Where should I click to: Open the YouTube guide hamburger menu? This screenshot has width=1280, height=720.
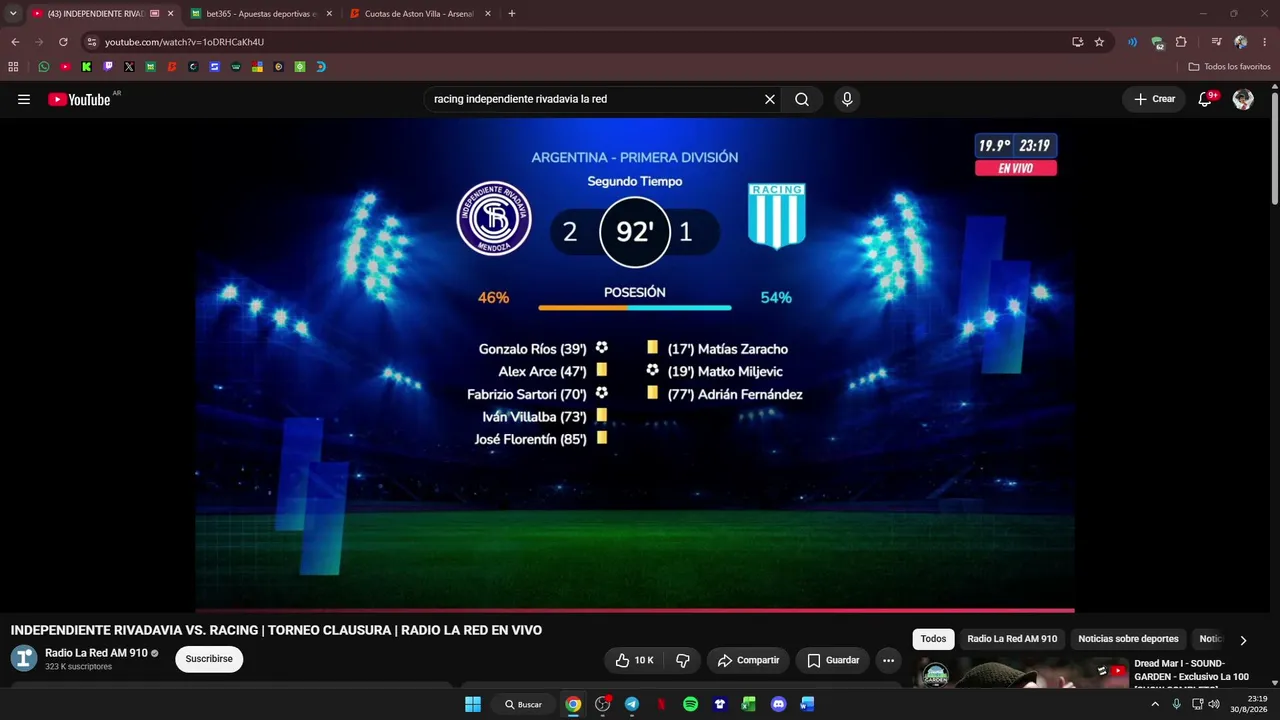(24, 99)
